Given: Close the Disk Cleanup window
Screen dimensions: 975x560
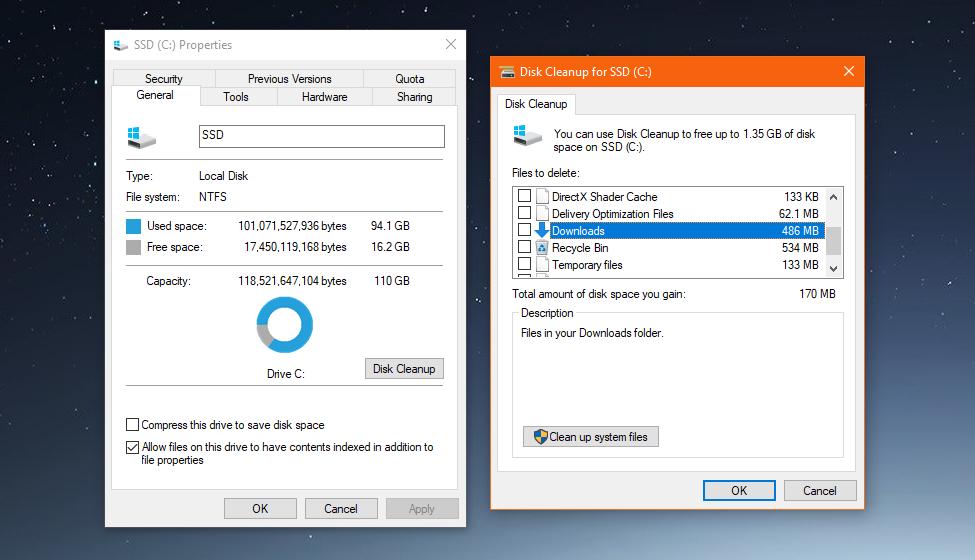Looking at the screenshot, I should (x=849, y=71).
